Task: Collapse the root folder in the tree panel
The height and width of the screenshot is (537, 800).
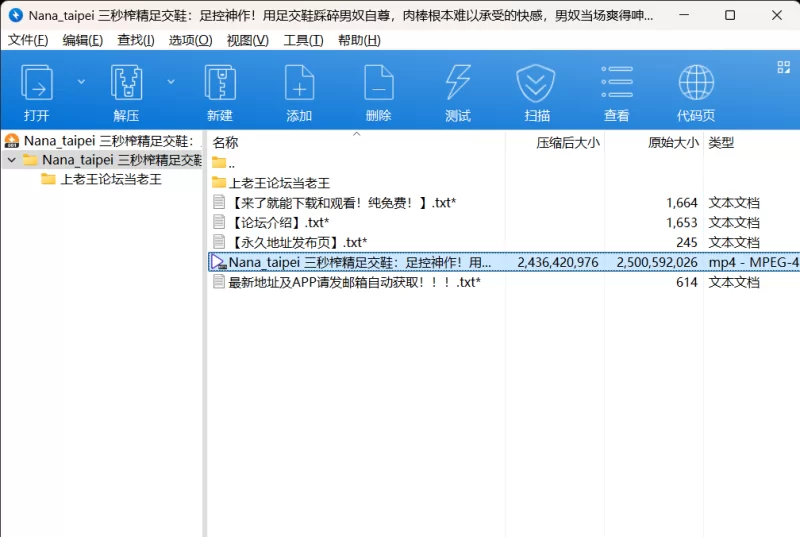Action: pyautogui.click(x=12, y=160)
